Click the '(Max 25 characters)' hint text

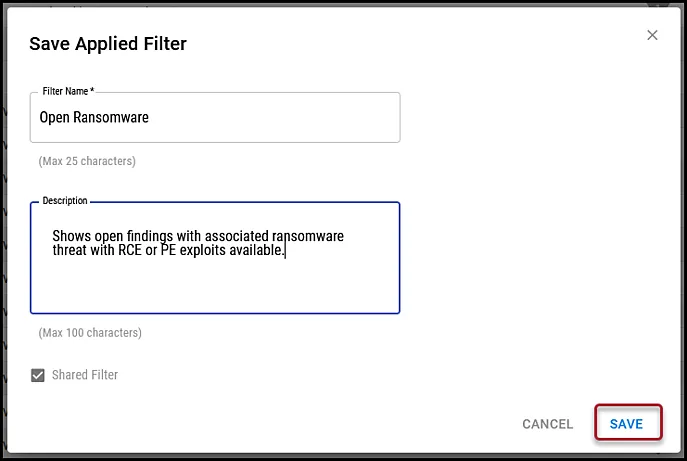tap(87, 161)
